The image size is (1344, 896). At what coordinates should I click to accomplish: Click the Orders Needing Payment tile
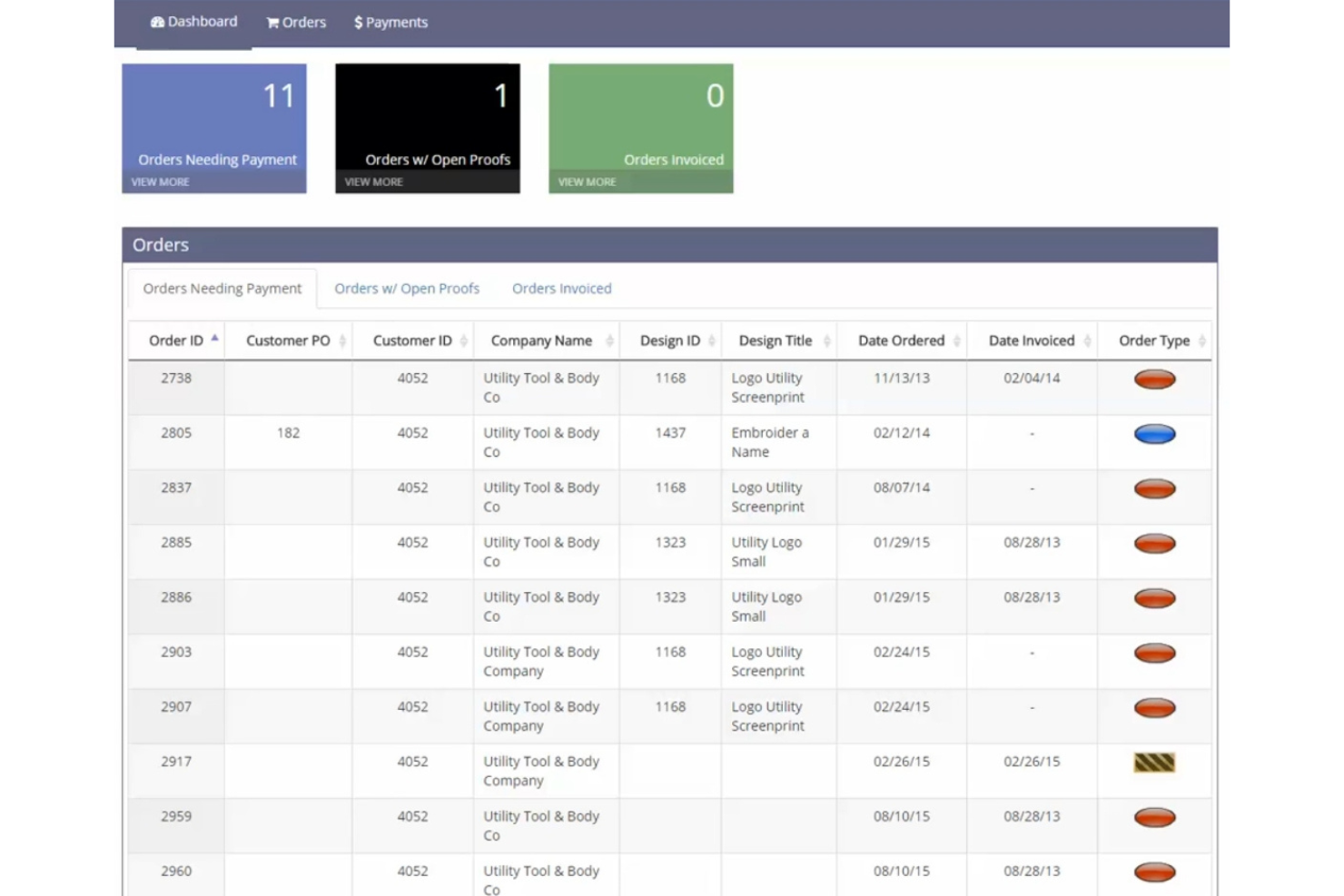[x=214, y=128]
